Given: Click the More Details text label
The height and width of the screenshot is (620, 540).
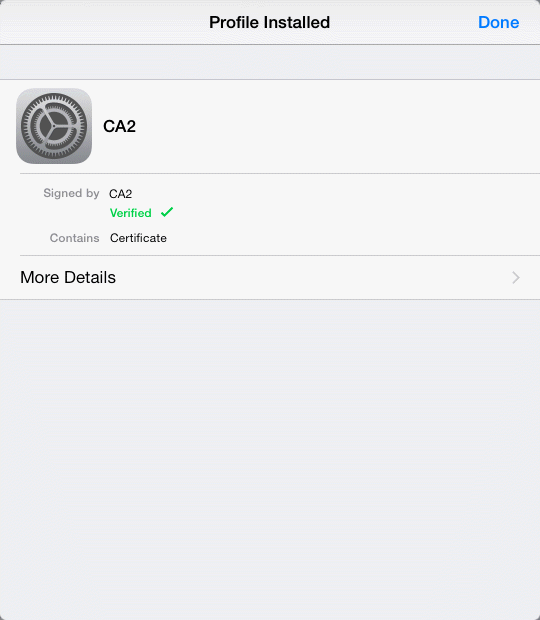Looking at the screenshot, I should tap(68, 278).
